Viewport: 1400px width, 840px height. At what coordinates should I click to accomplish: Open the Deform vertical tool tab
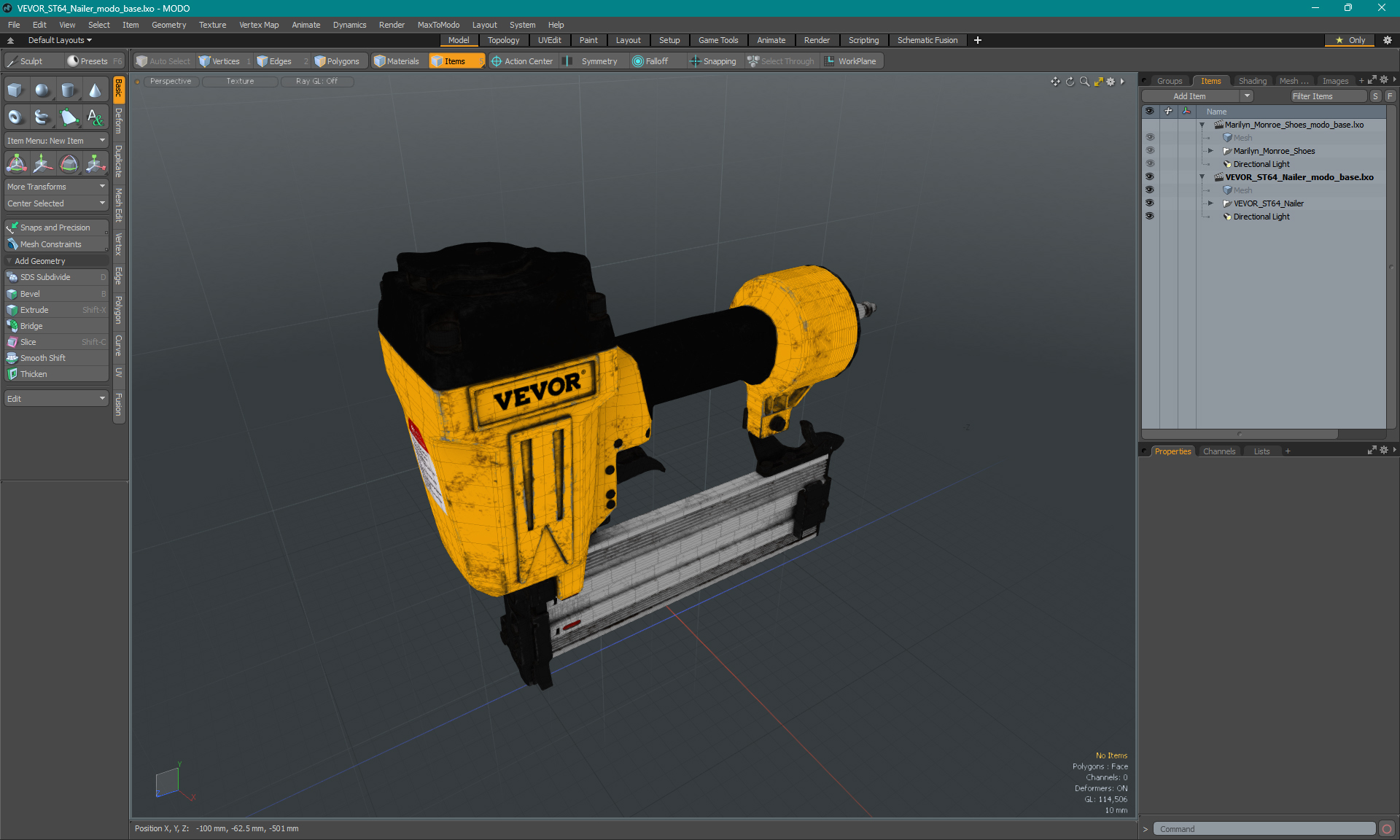click(x=119, y=121)
